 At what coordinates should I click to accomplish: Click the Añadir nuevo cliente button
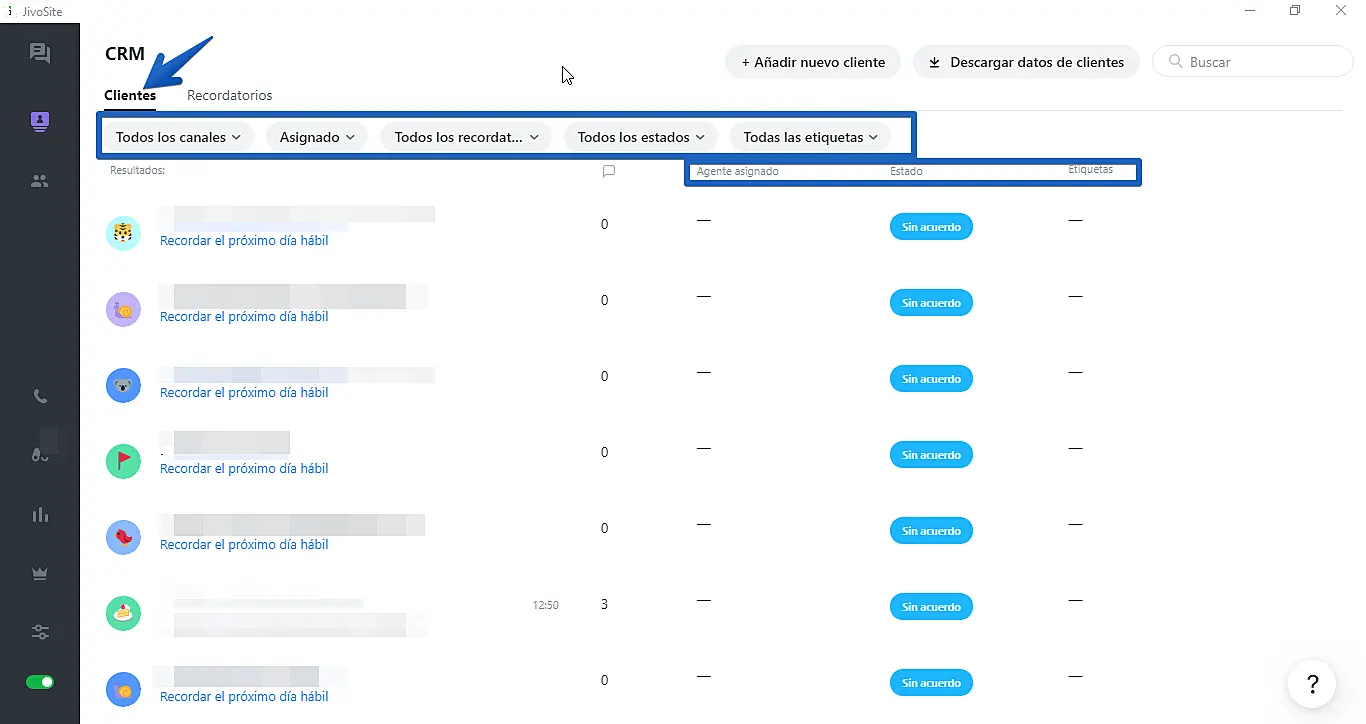812,62
